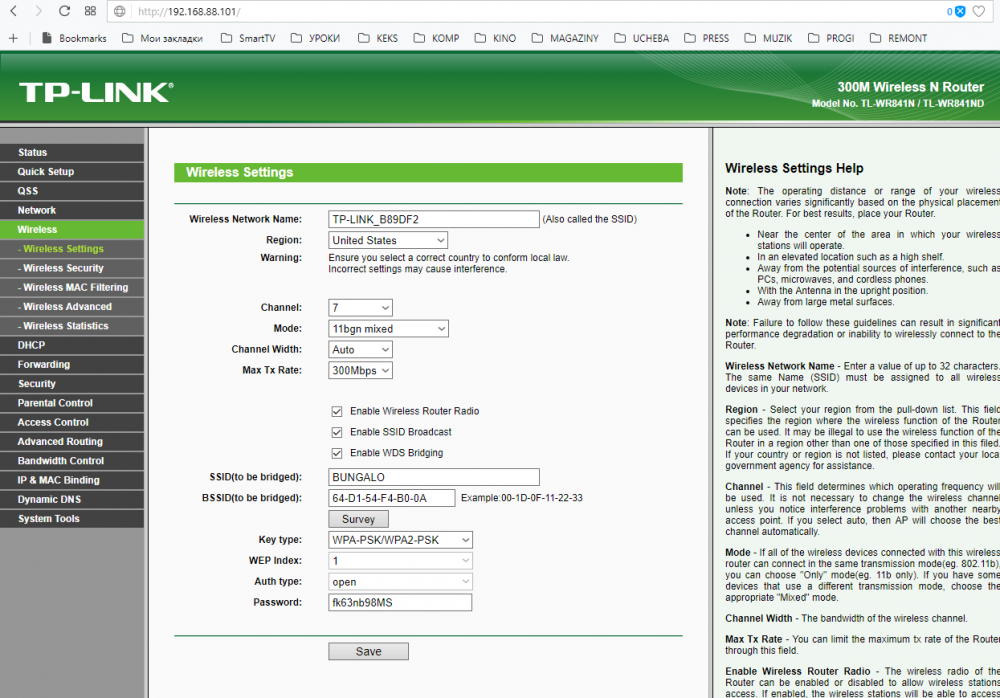Select DHCP from the left menu
This screenshot has height=698, width=1000.
[x=31, y=345]
